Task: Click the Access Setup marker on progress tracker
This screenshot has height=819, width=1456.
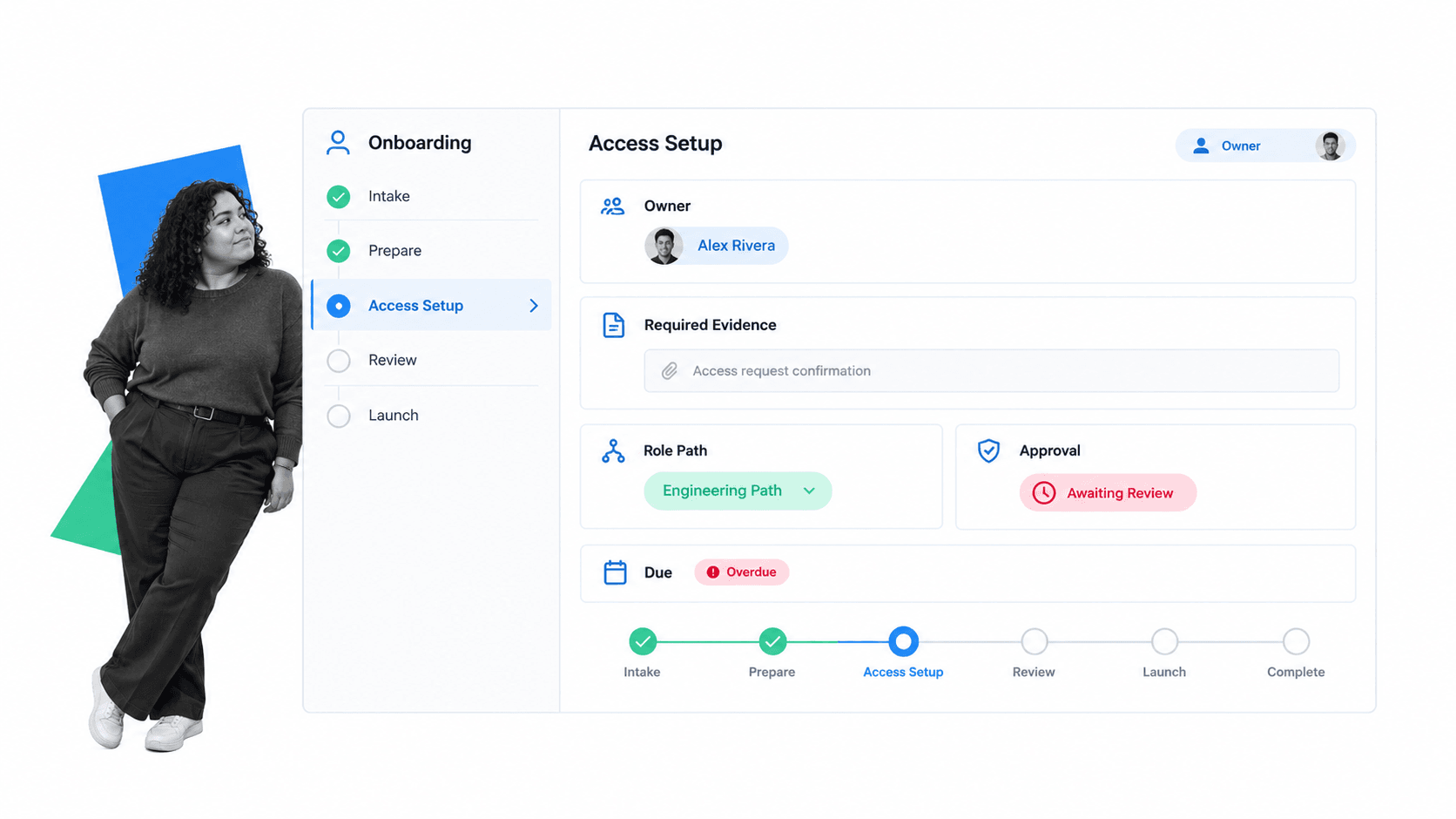Action: pos(903,642)
